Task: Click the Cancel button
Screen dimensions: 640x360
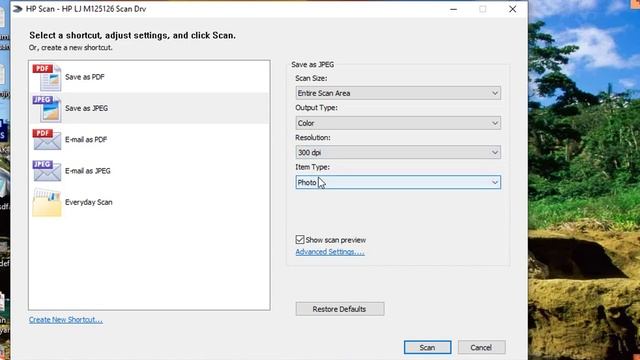Action: click(x=481, y=347)
